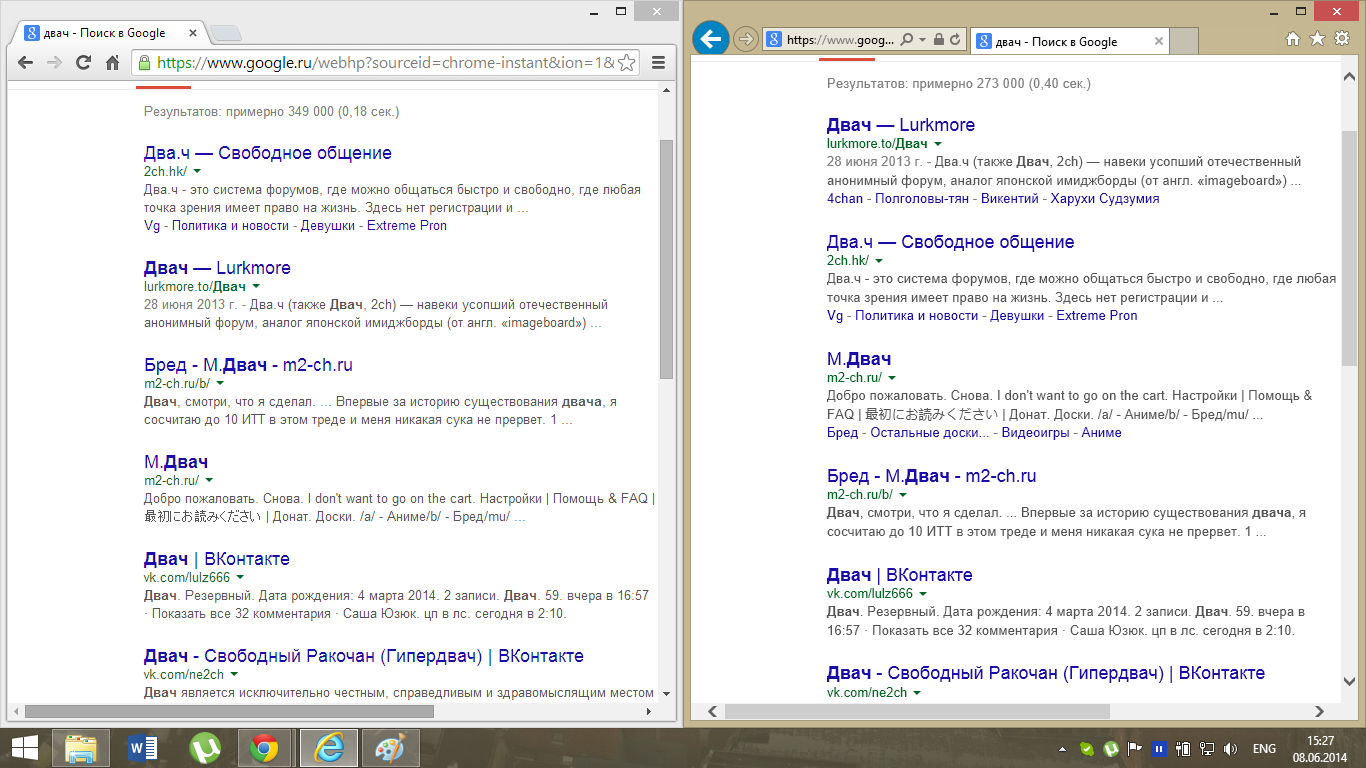Launch Word from the taskbar
The image size is (1366, 768).
(x=145, y=748)
